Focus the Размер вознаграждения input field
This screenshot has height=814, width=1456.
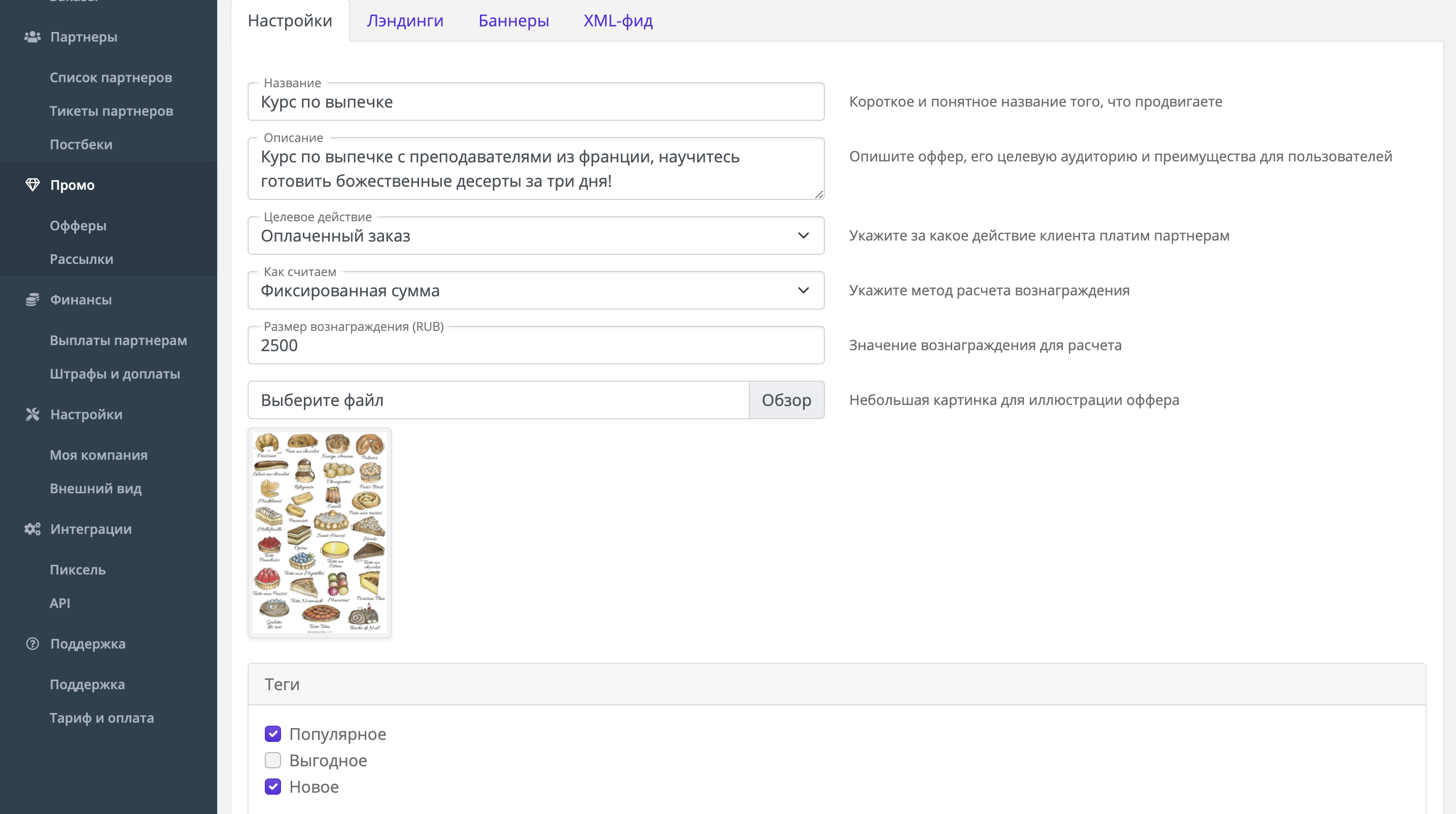[x=535, y=346]
